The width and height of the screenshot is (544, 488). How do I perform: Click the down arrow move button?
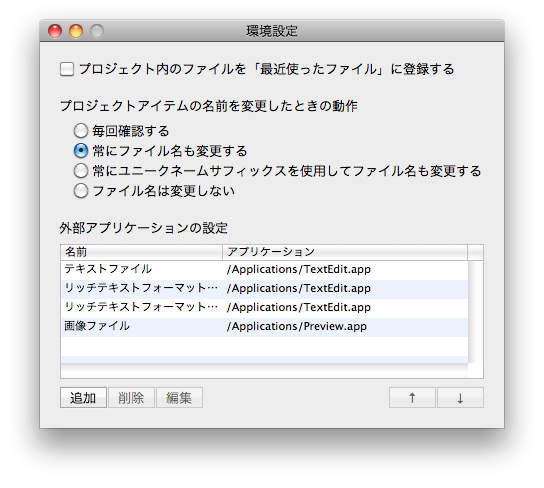[460, 397]
